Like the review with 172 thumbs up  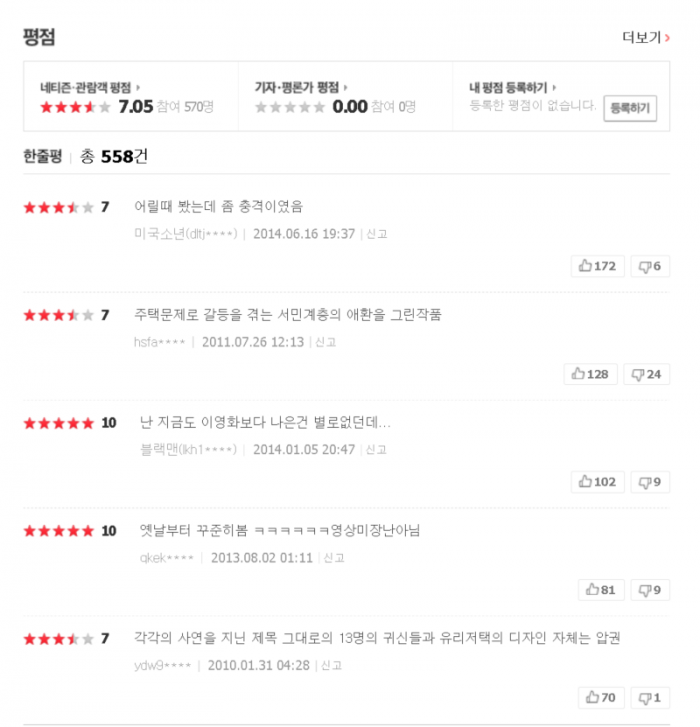(598, 266)
